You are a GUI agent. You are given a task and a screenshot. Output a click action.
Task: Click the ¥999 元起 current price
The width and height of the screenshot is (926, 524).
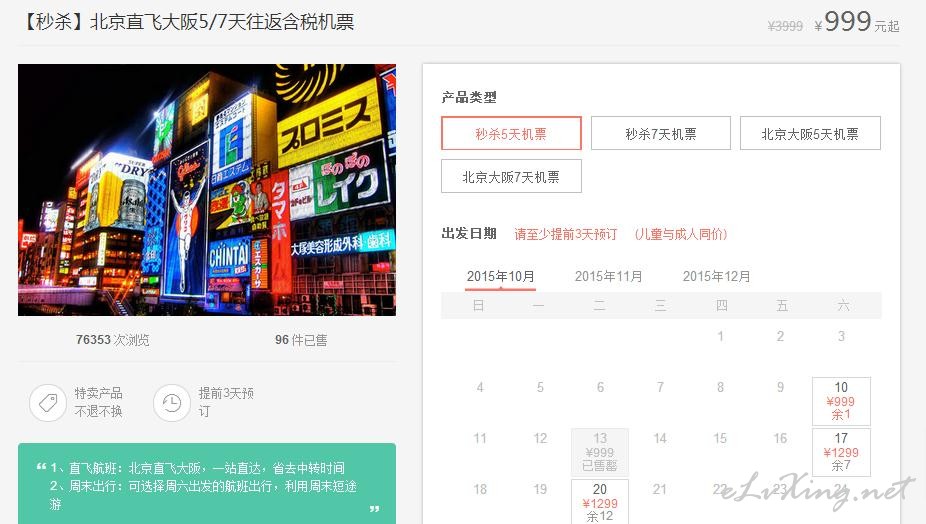(x=856, y=22)
